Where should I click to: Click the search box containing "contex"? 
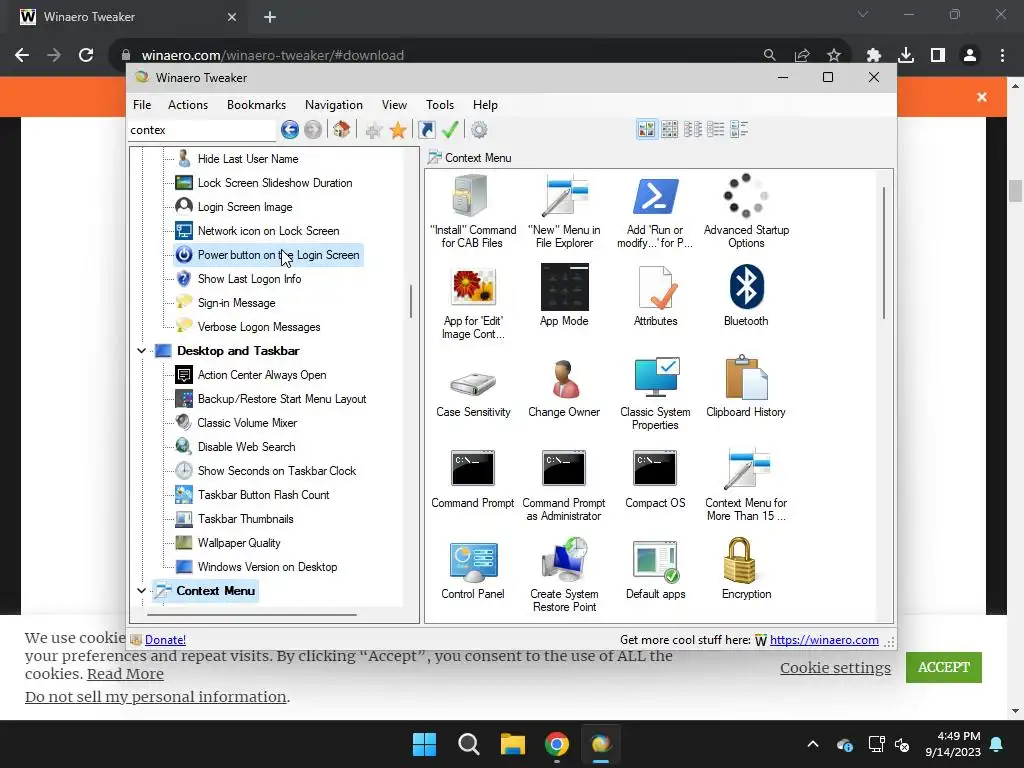coord(202,130)
